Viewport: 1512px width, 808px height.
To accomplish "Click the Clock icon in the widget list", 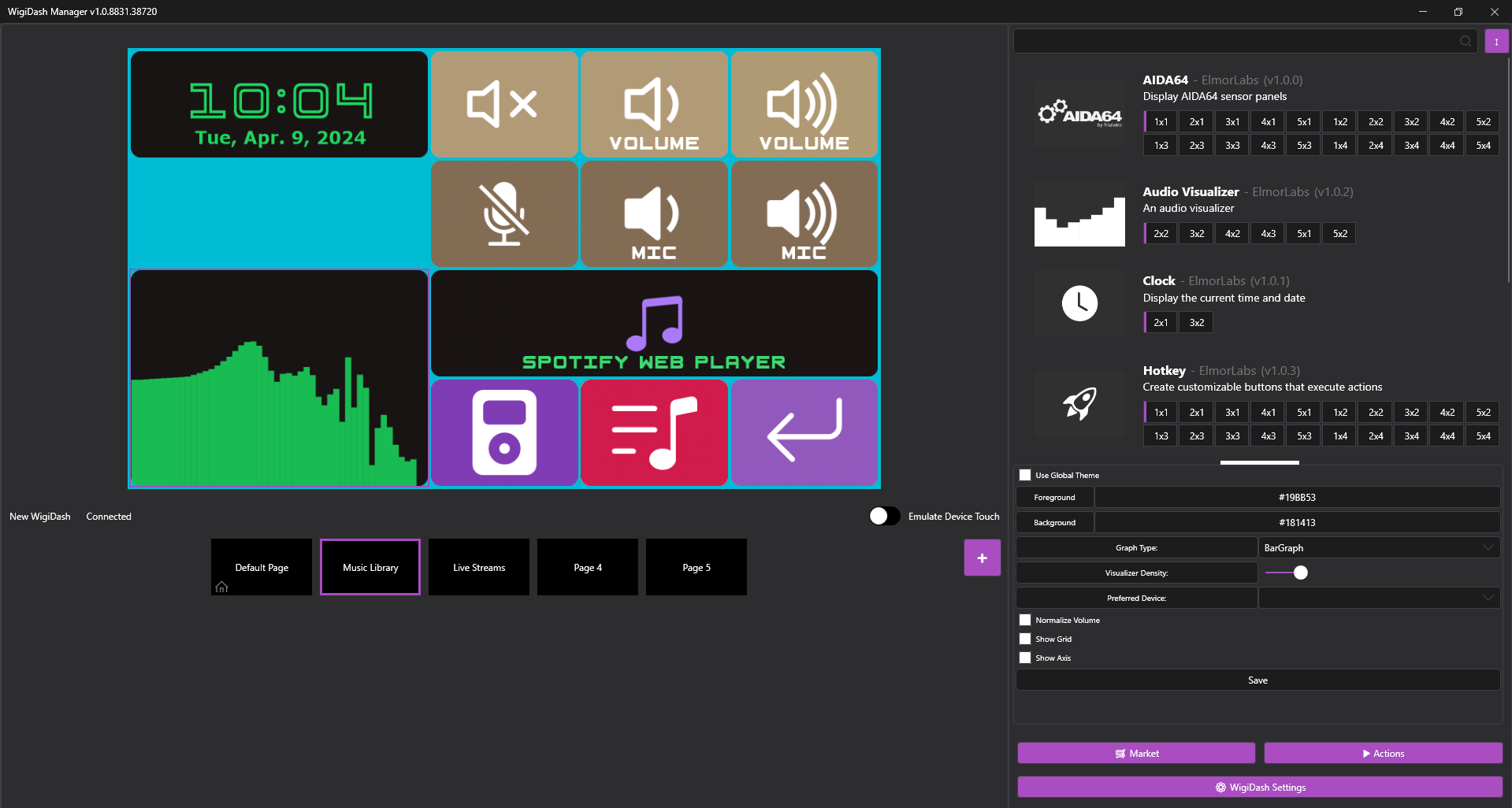I will [x=1079, y=302].
